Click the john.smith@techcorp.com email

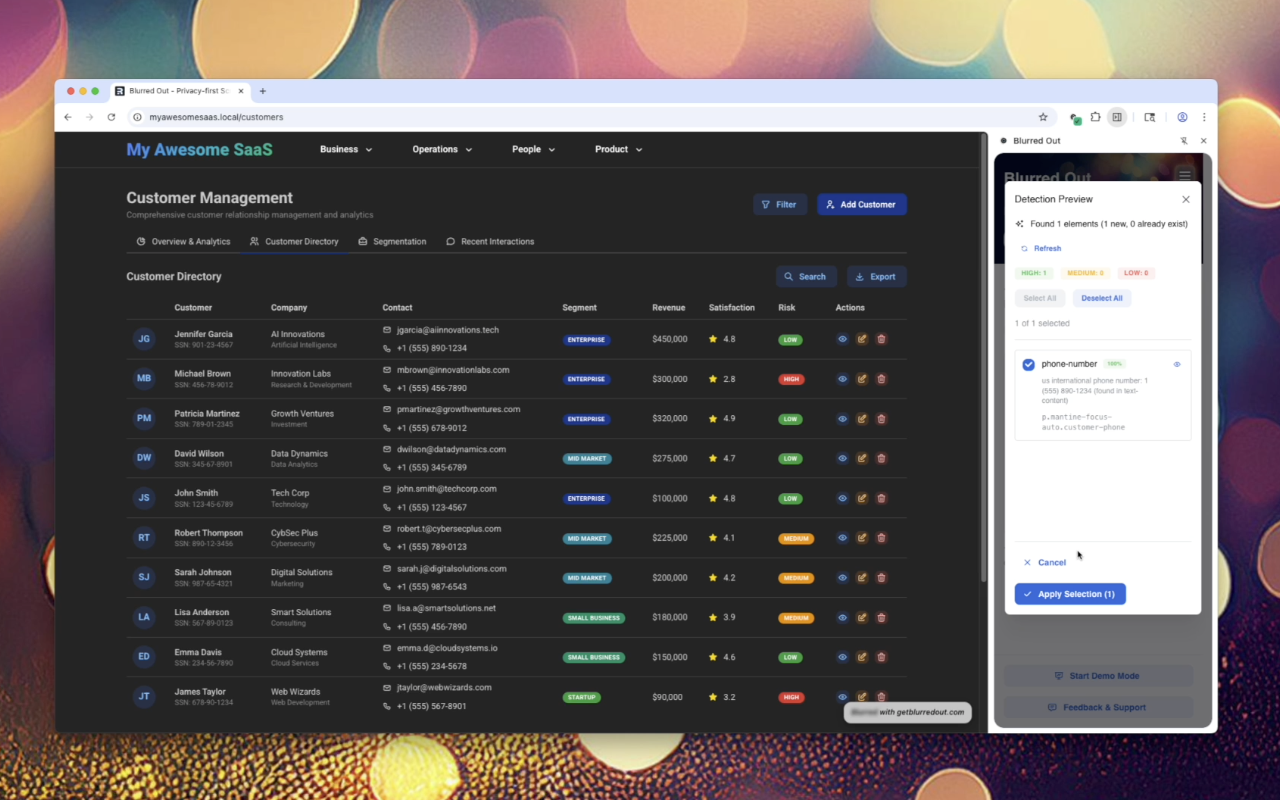446,489
